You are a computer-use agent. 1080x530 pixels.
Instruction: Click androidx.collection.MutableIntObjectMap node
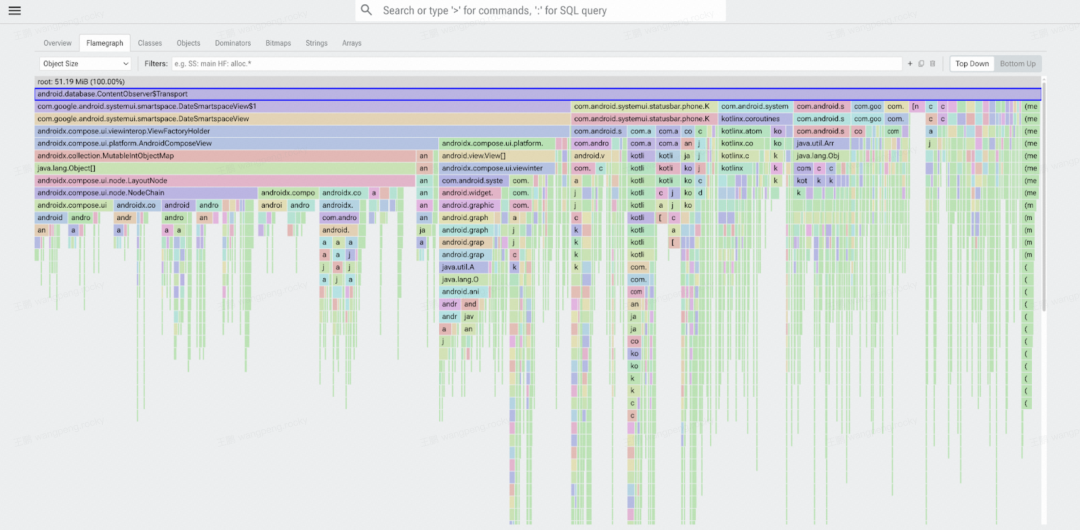point(225,156)
